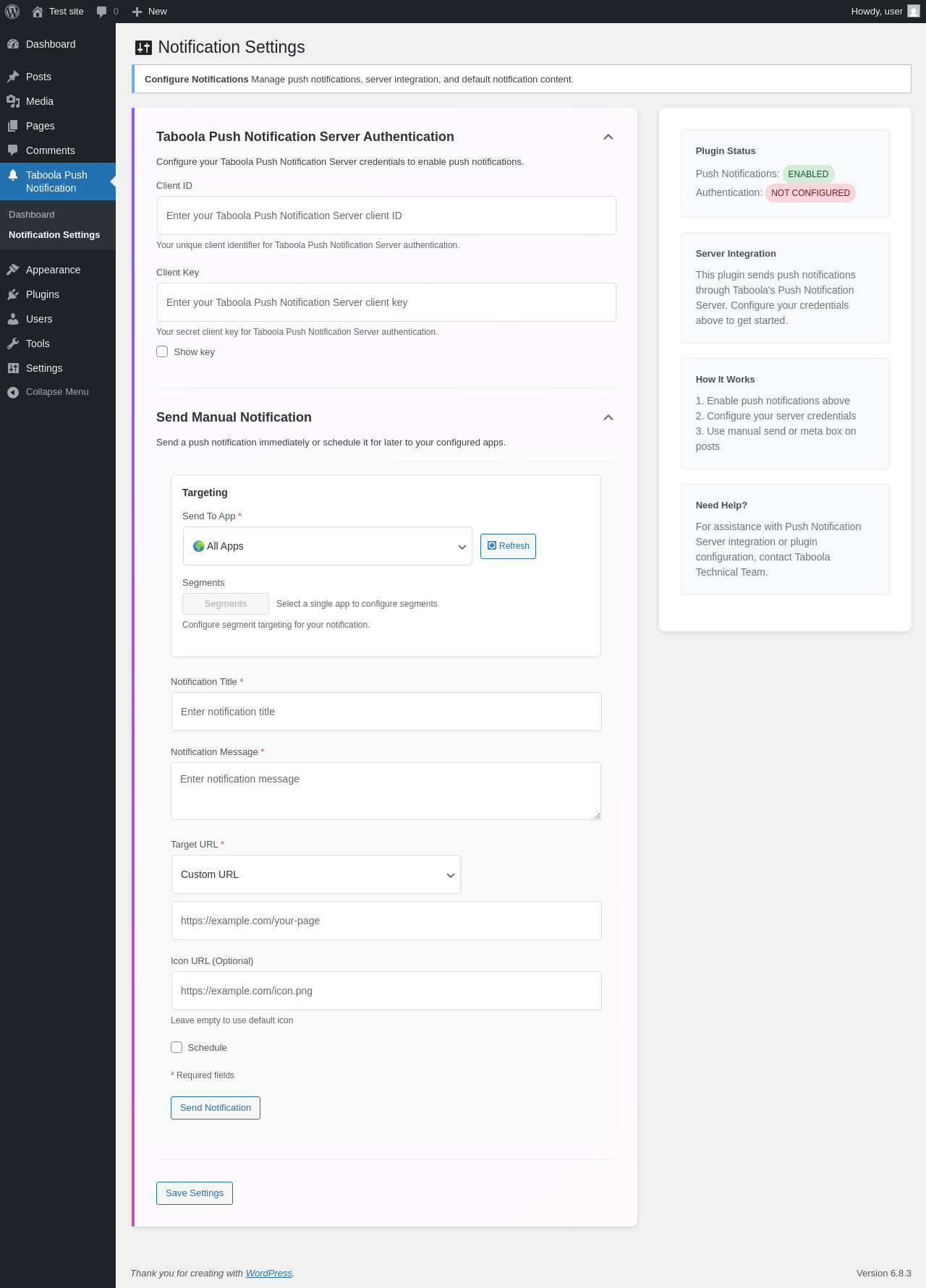Click the Media icon in sidebar
Viewport: 926px width, 1288px height.
coord(13,101)
